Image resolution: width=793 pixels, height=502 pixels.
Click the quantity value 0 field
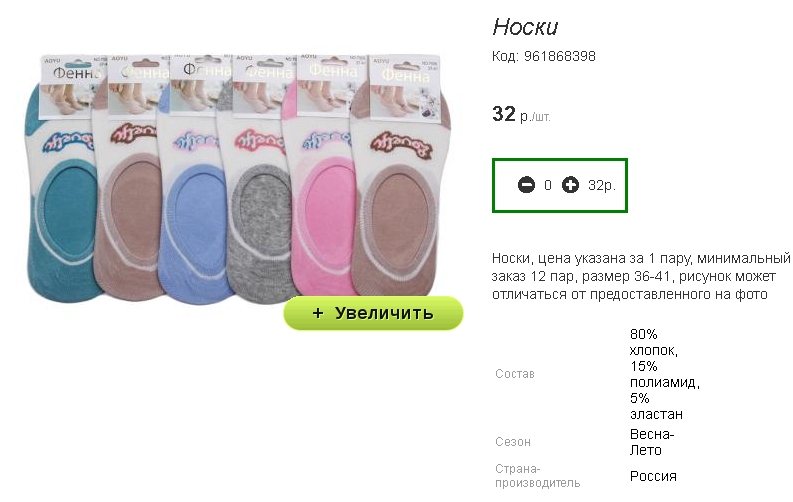tap(548, 186)
